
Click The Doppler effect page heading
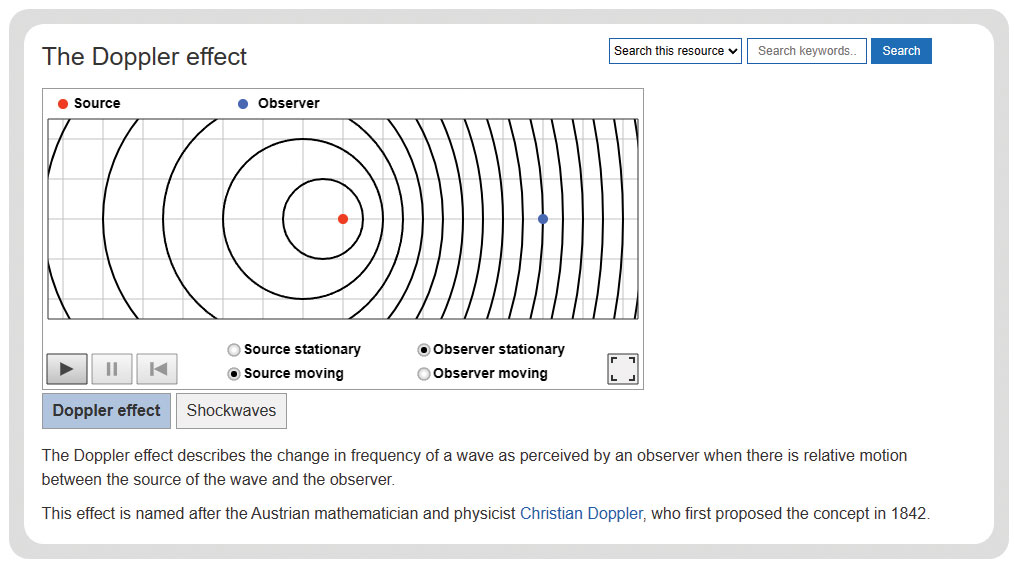click(x=144, y=56)
